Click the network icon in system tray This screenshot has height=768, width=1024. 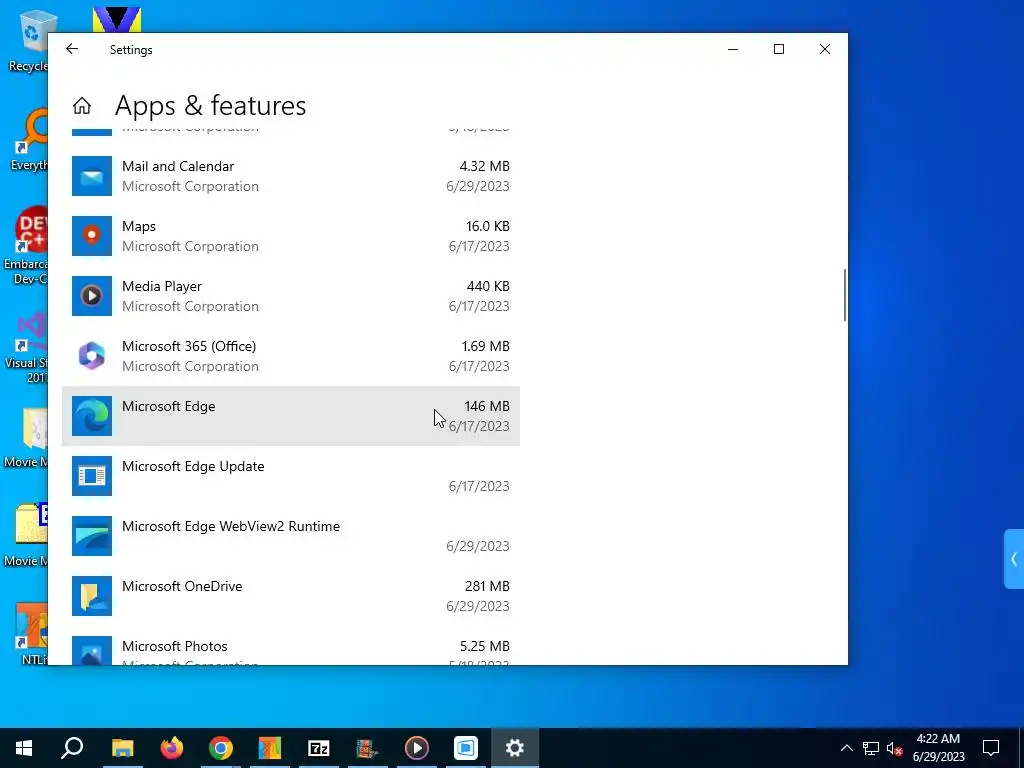(x=871, y=748)
